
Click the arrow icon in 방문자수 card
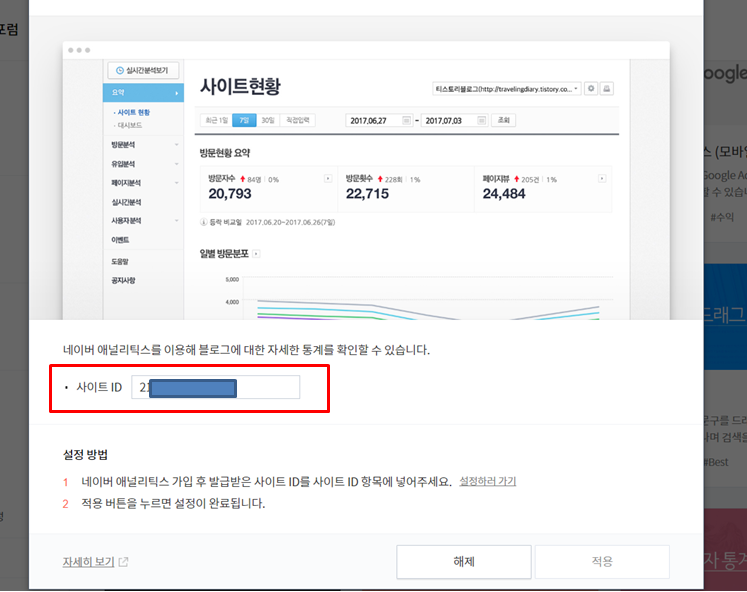click(328, 179)
